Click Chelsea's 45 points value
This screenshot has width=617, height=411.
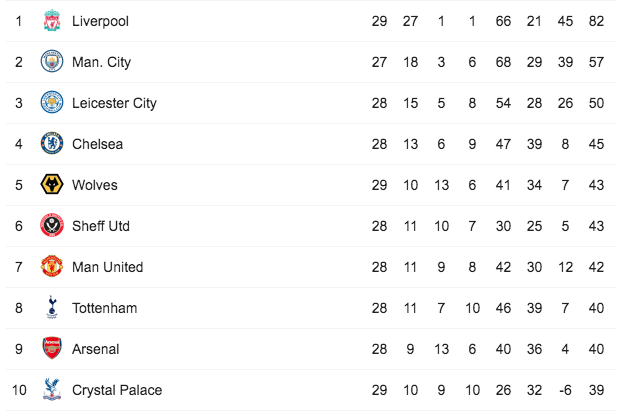[596, 144]
